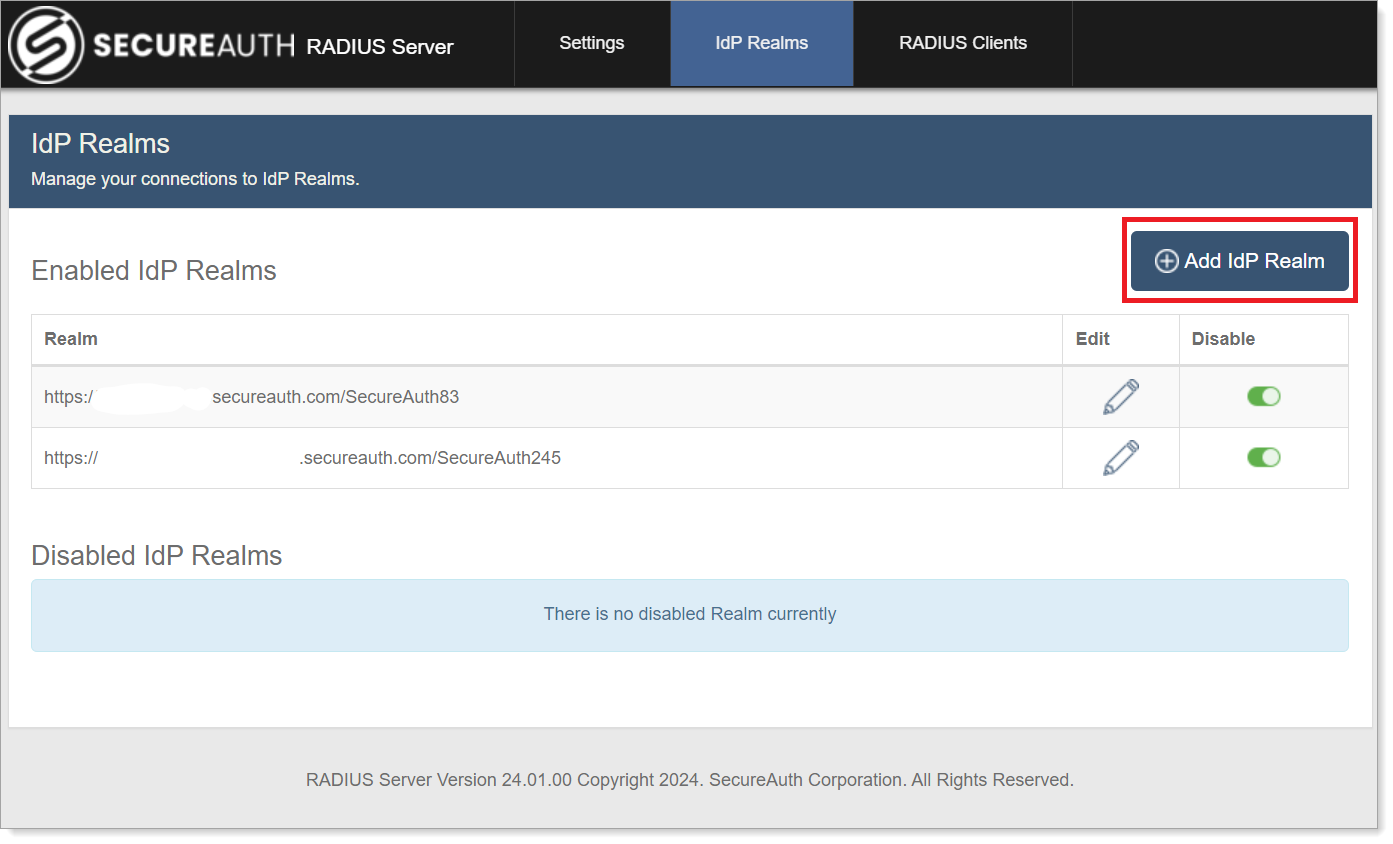Image resolution: width=1393 pixels, height=844 pixels.
Task: Click the Realm column header
Action: coord(70,339)
